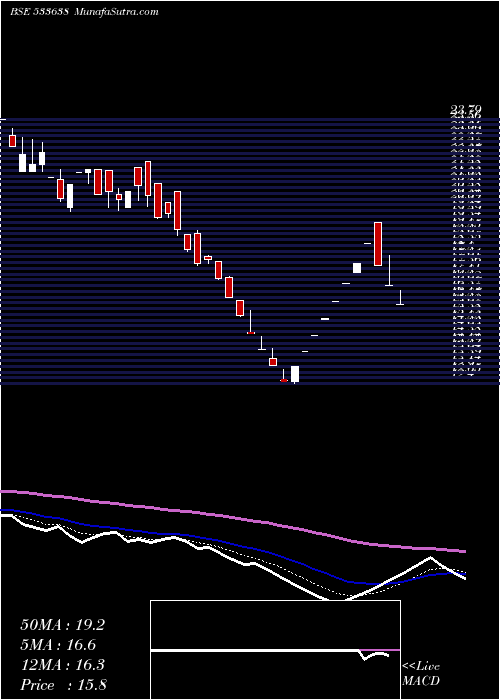Click the MunafaSutra.com header text
The image size is (500, 700).
pyautogui.click(x=116, y=12)
